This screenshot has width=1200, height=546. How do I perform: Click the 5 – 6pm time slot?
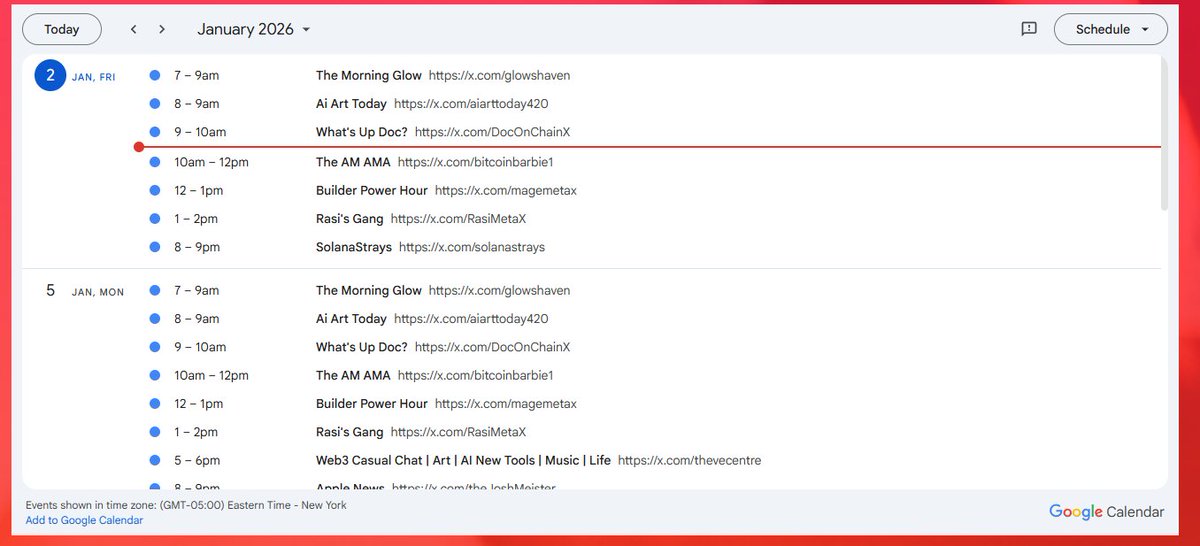click(197, 460)
